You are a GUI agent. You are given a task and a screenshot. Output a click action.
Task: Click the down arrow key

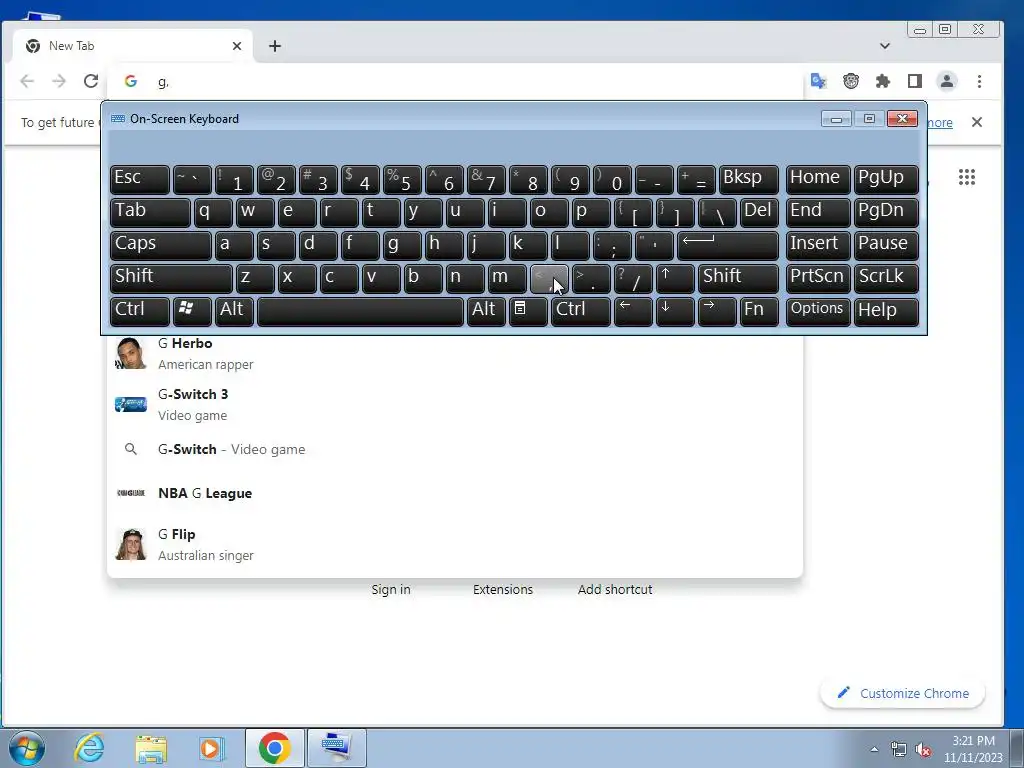(x=675, y=311)
